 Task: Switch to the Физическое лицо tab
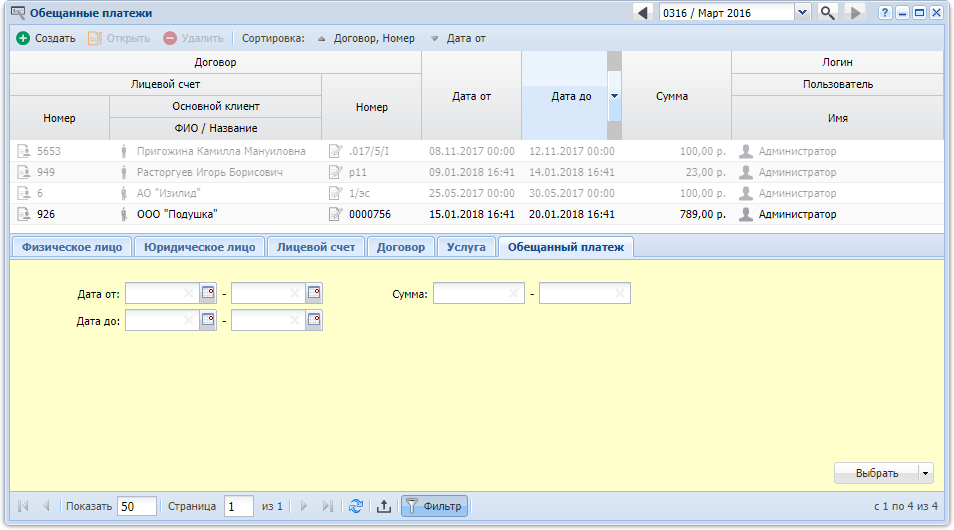(x=72, y=247)
